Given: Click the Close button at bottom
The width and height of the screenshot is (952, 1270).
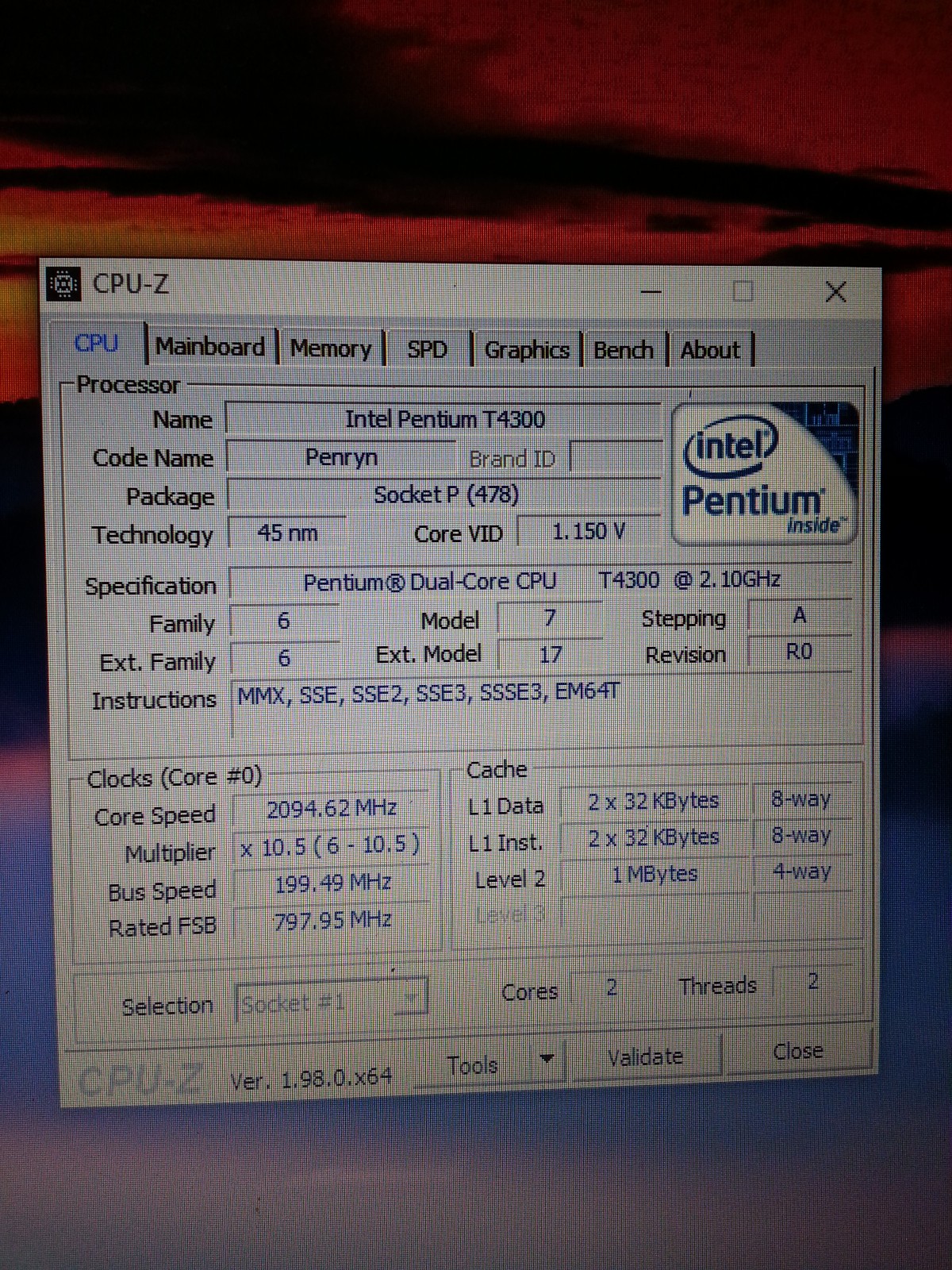Looking at the screenshot, I should pyautogui.click(x=797, y=1052).
